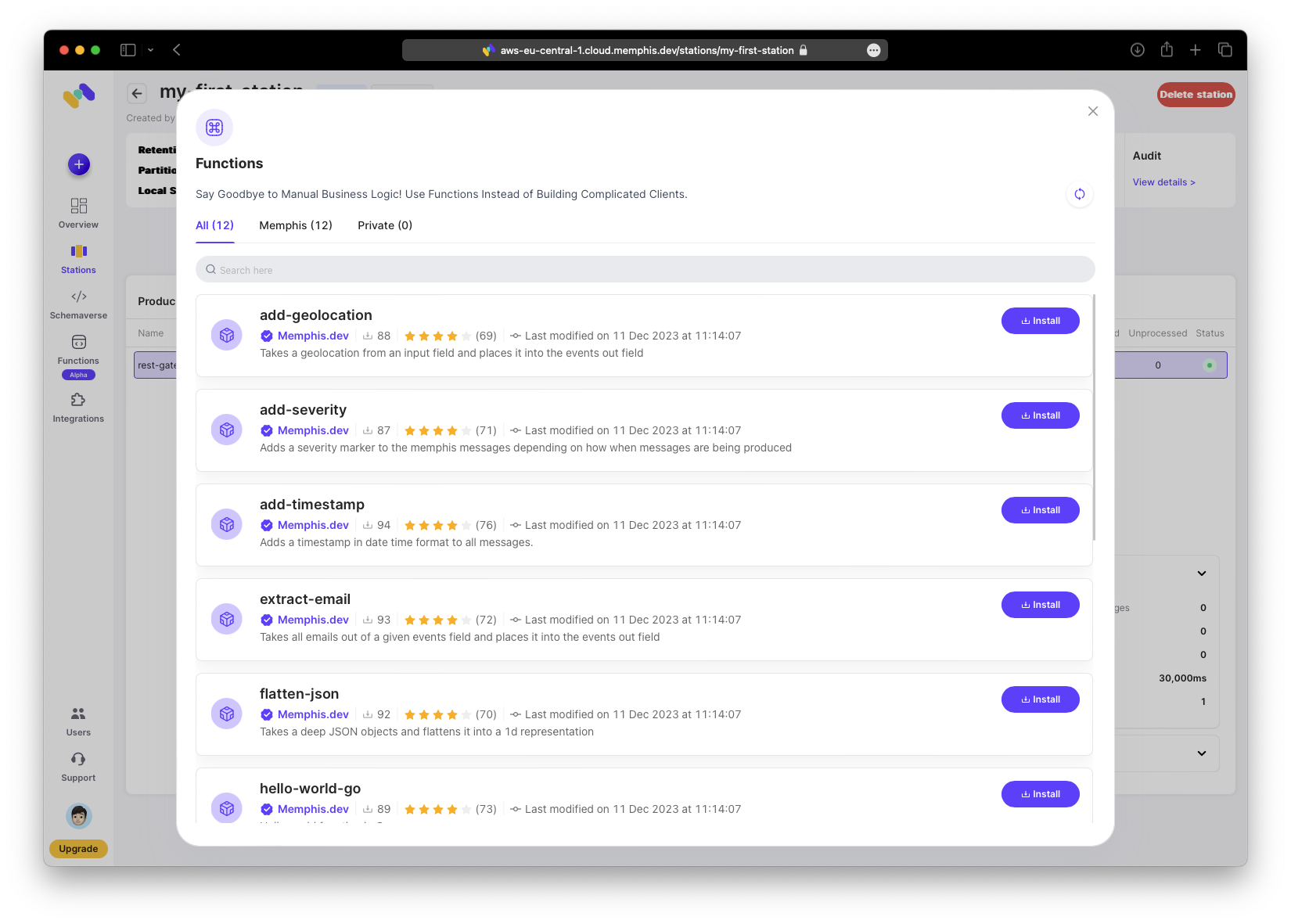
Task: Open the Users section
Action: click(x=78, y=714)
